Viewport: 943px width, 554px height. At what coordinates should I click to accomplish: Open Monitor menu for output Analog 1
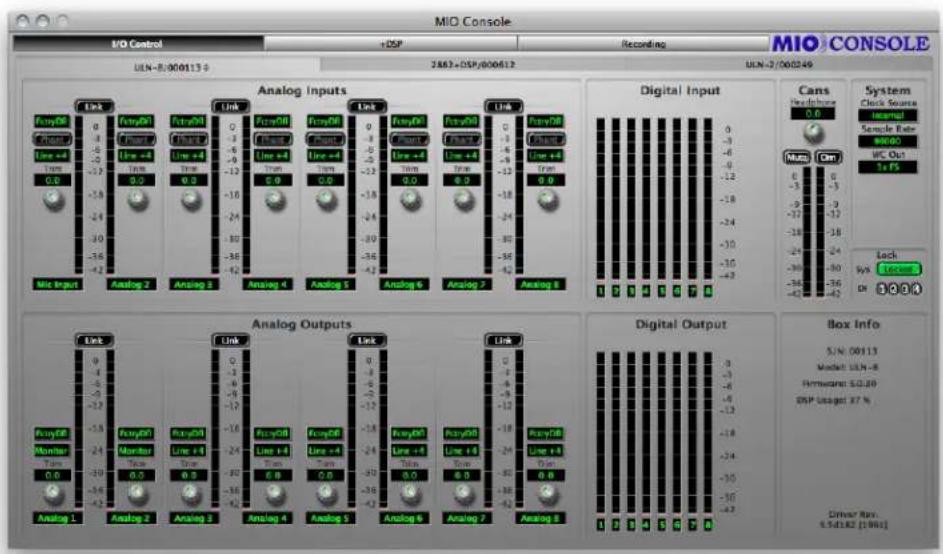tap(52, 451)
